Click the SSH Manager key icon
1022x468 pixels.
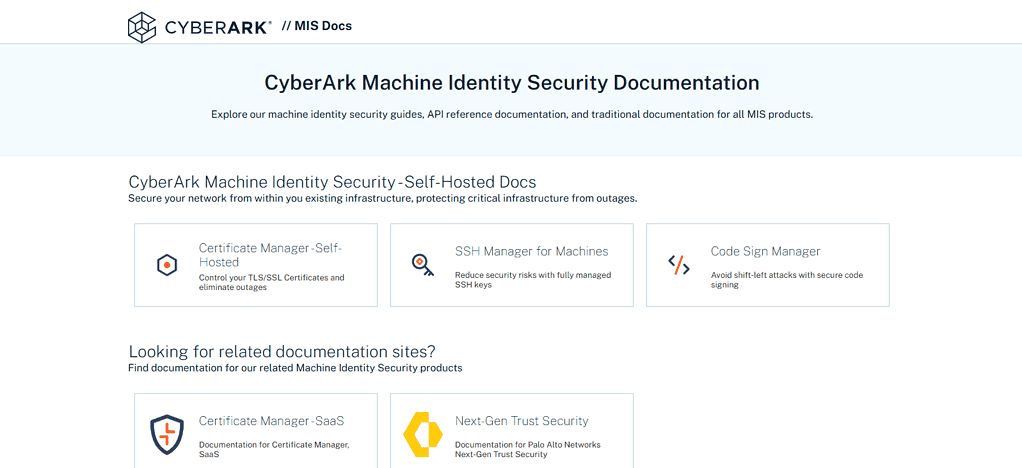click(422, 265)
